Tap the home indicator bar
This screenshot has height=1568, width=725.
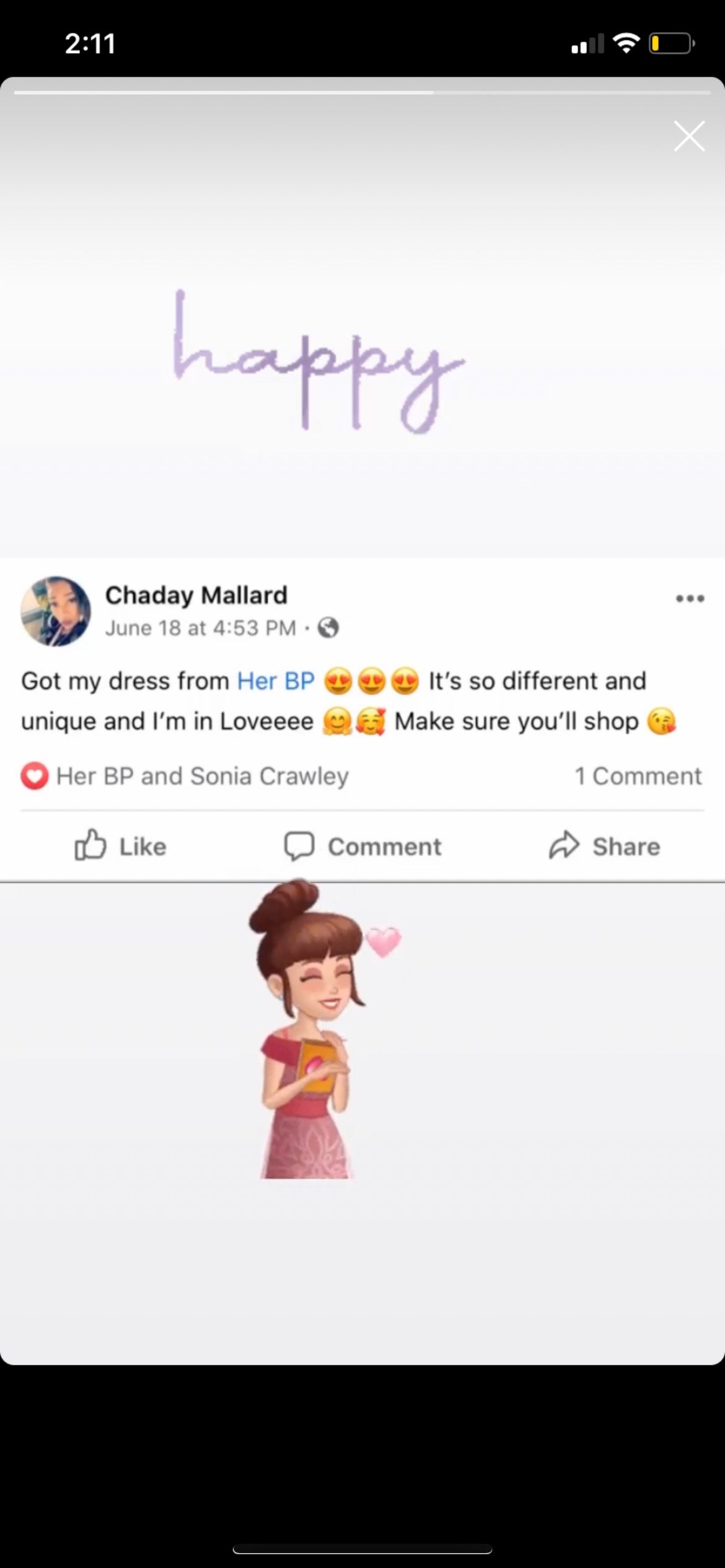pyautogui.click(x=362, y=1550)
